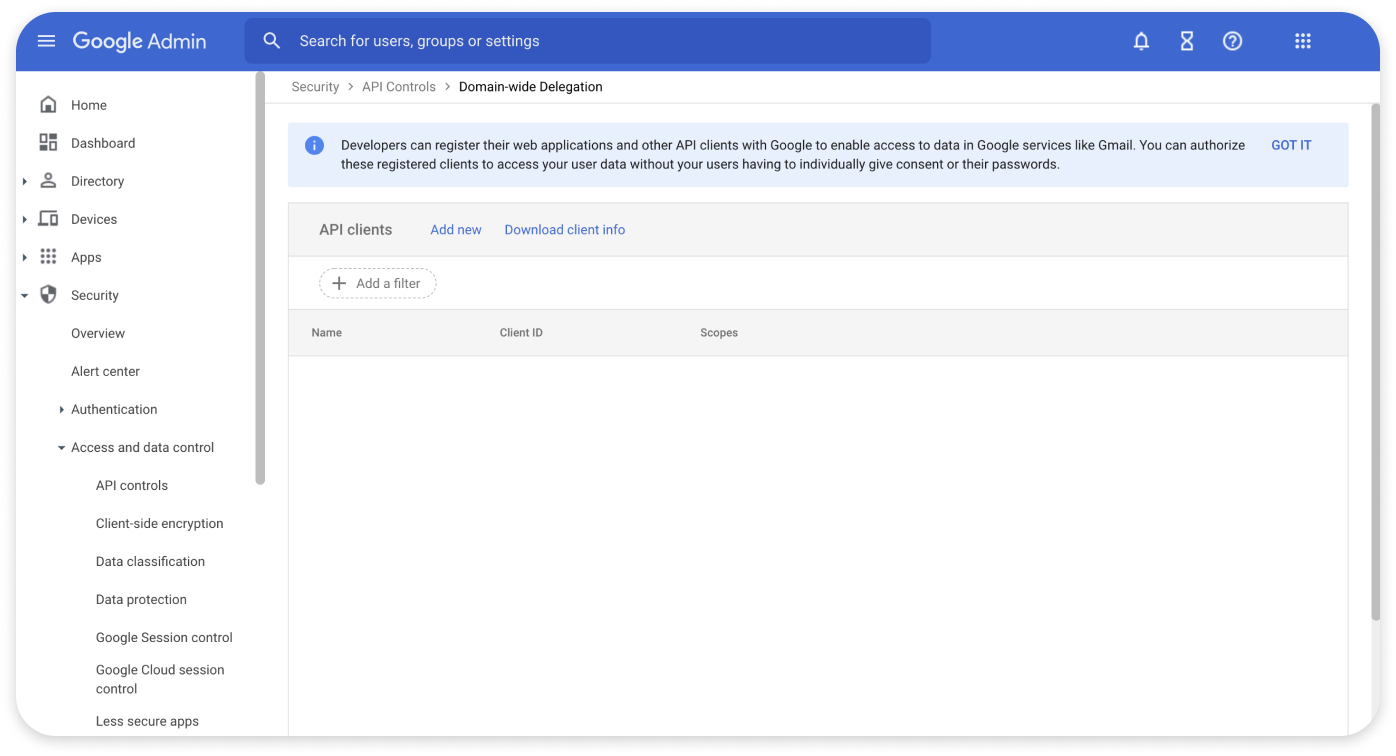This screenshot has height=756, width=1396.
Task: Click the main page scrollbar
Action: pos(1375,360)
